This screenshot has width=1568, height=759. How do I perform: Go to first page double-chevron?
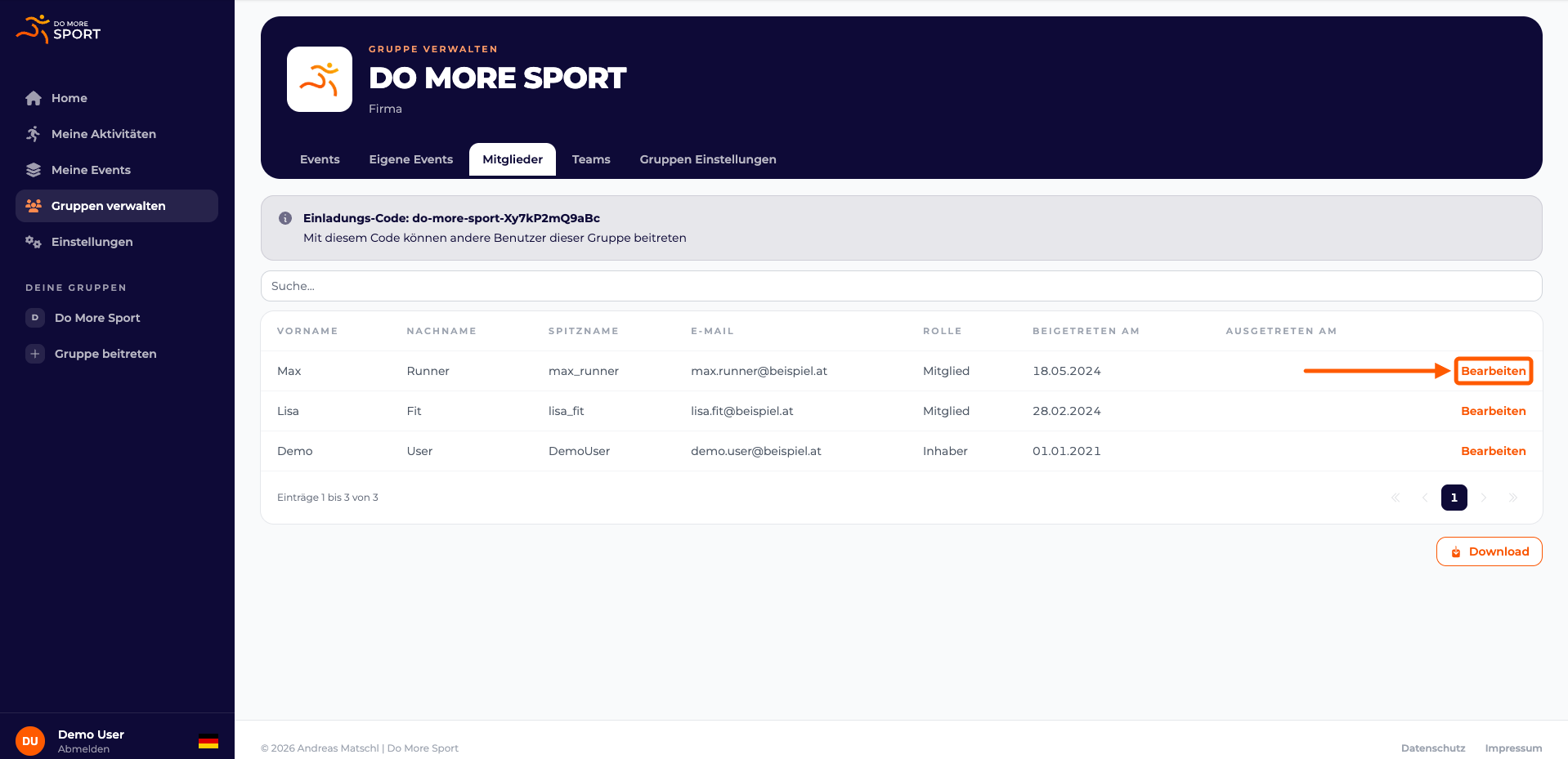[x=1396, y=498]
